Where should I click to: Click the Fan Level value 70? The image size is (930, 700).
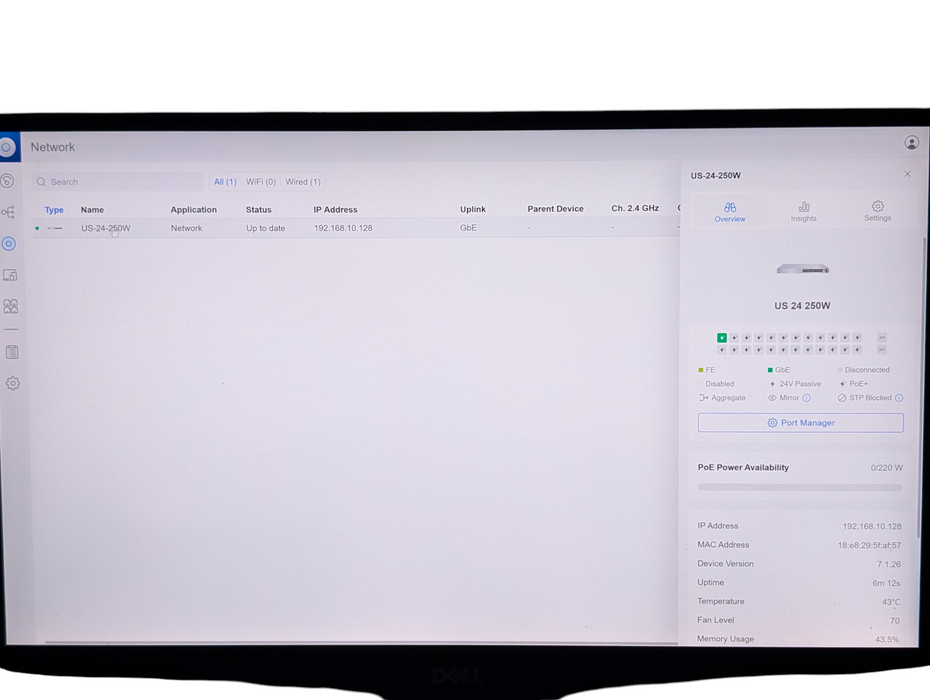pyautogui.click(x=894, y=621)
